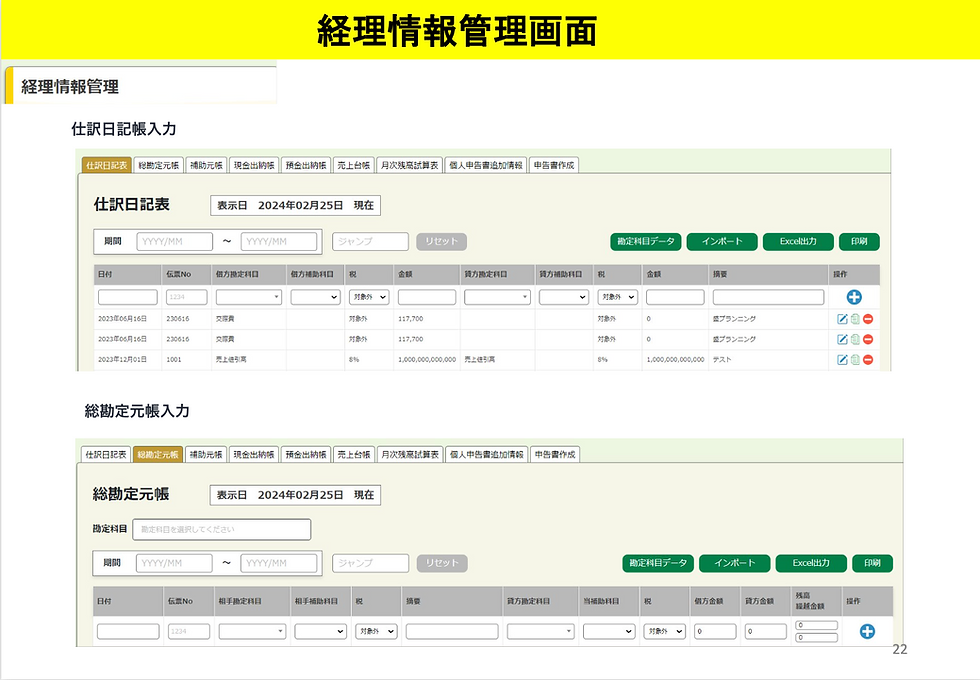Image resolution: width=980 pixels, height=680 pixels.
Task: Open the 貸方補助科目 dropdown in 仕訳日記表
Action: click(564, 297)
